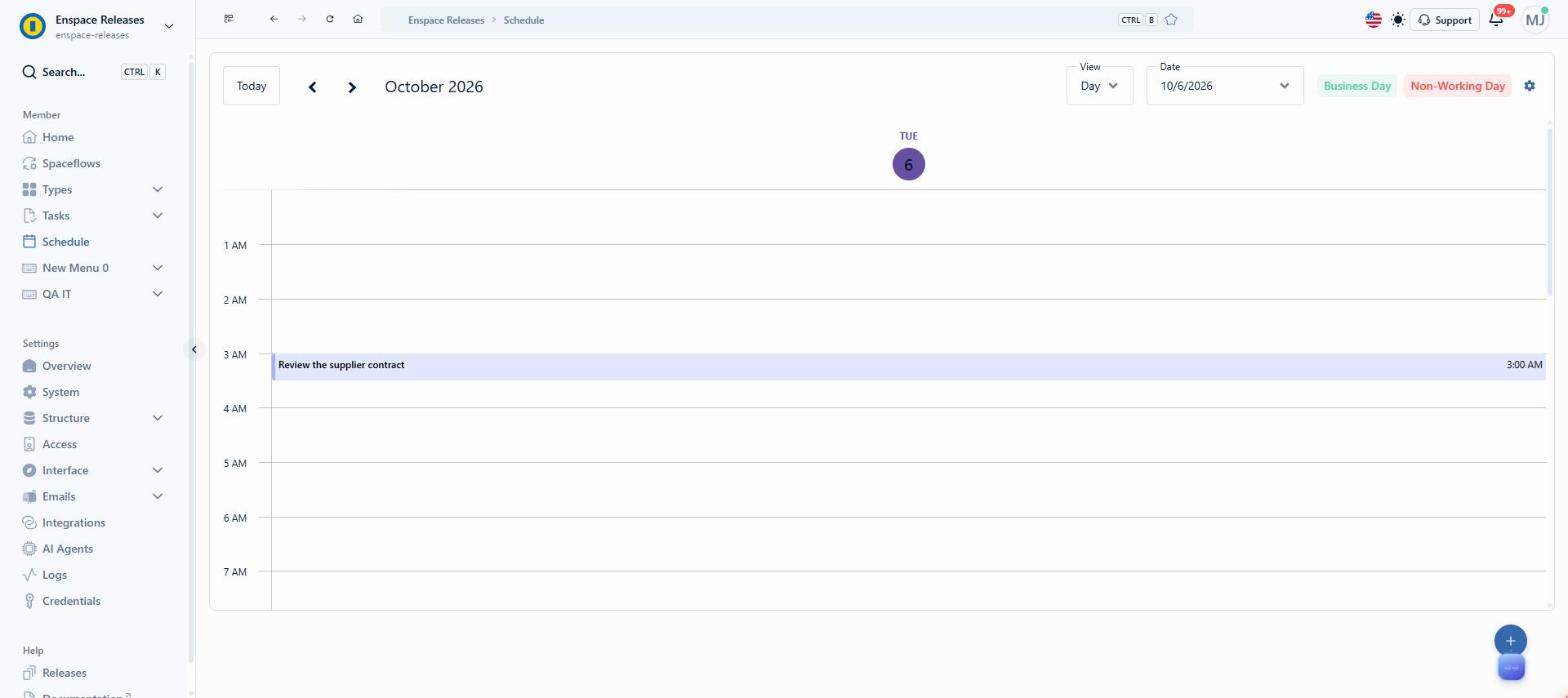Select the Tuesday 6 date circle
The image size is (1568, 698).
[908, 165]
